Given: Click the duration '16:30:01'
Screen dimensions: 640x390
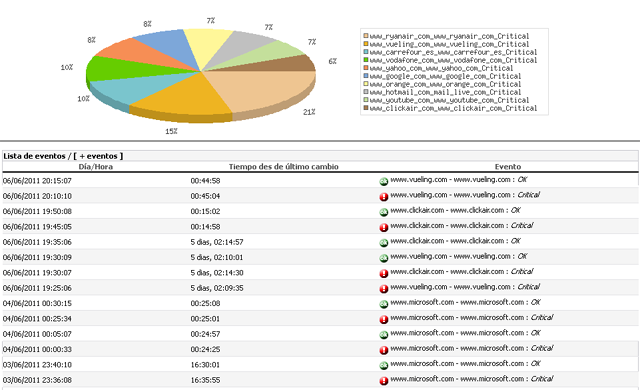Looking at the screenshot, I should pyautogui.click(x=205, y=365).
